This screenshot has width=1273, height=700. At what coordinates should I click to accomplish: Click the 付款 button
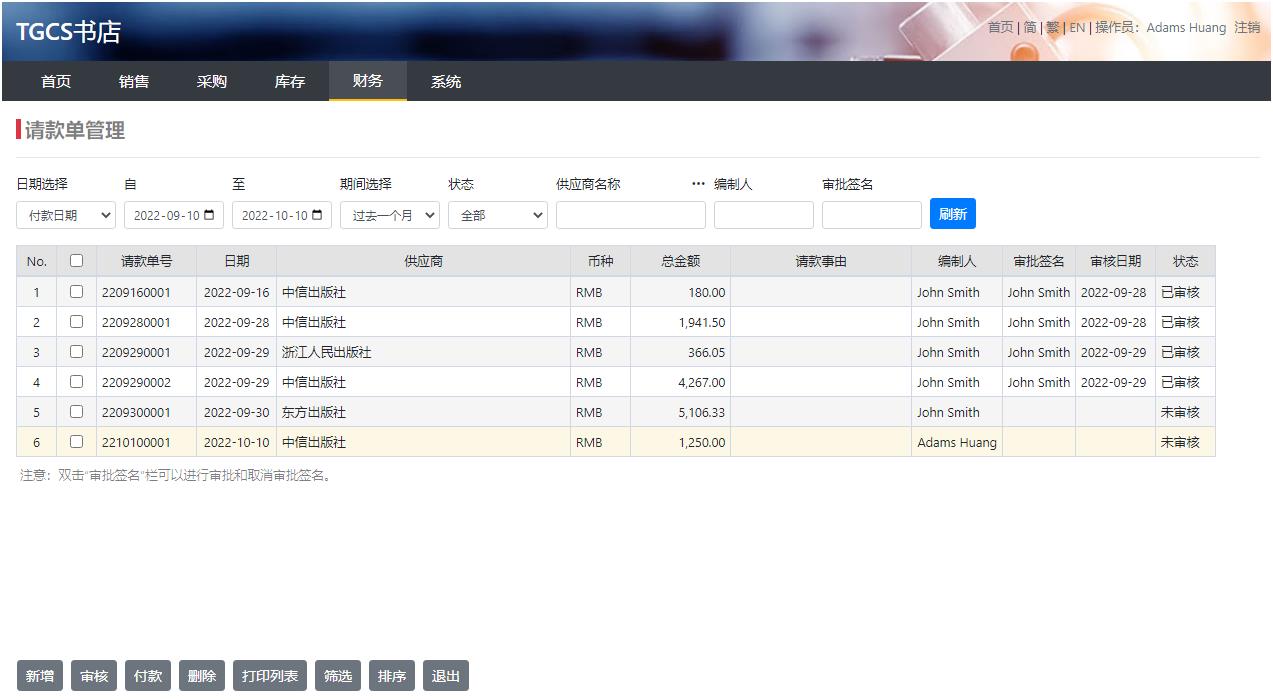pos(148,676)
